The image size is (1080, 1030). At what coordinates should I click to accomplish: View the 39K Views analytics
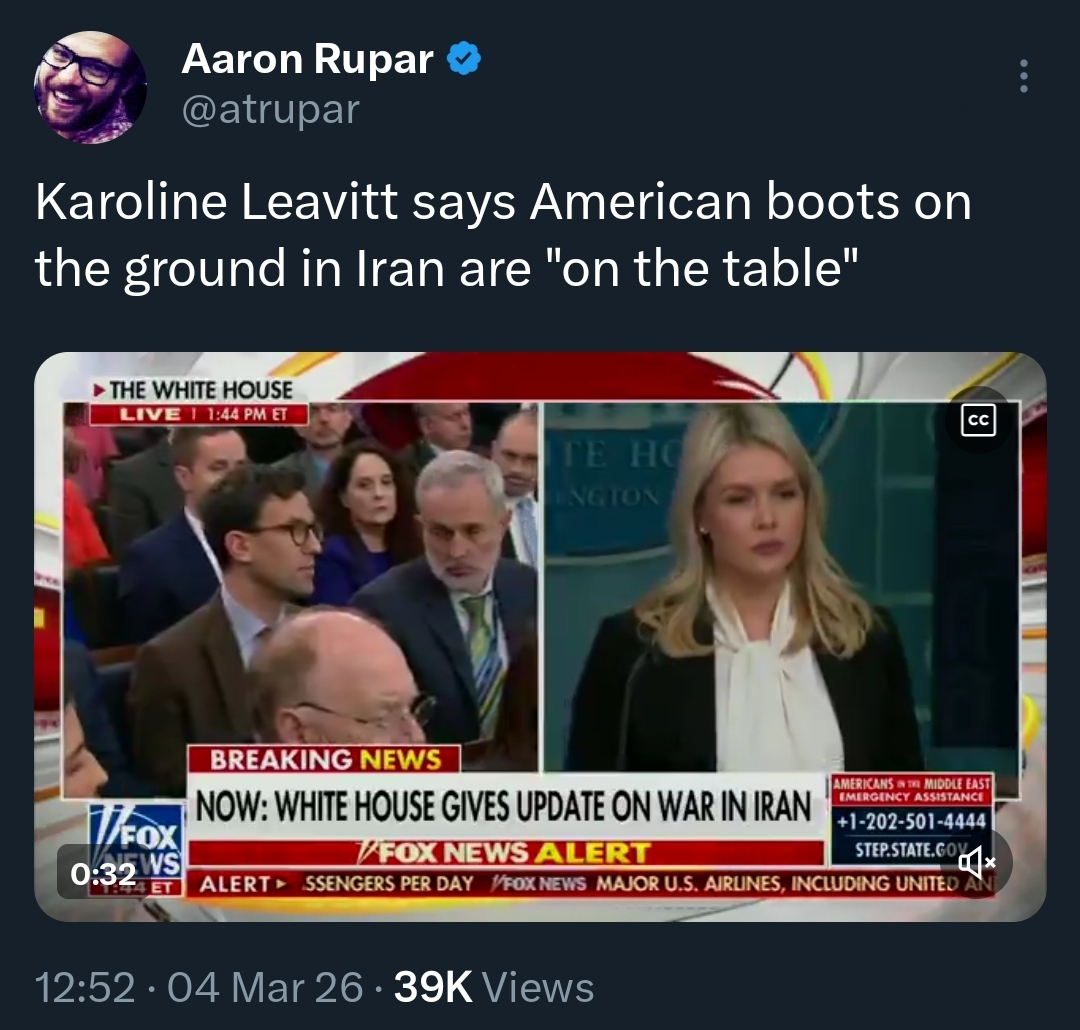pyautogui.click(x=493, y=987)
